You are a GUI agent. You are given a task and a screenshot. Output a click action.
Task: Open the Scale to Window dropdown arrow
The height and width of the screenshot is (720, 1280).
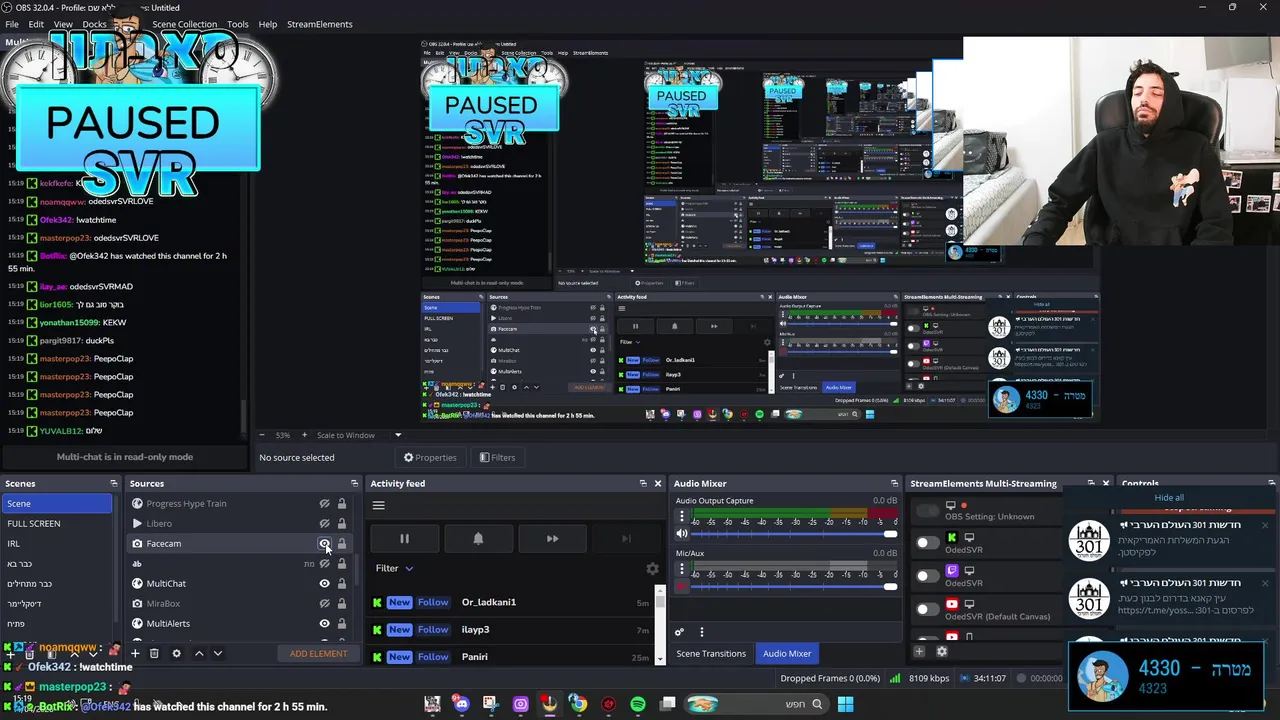[x=397, y=435]
